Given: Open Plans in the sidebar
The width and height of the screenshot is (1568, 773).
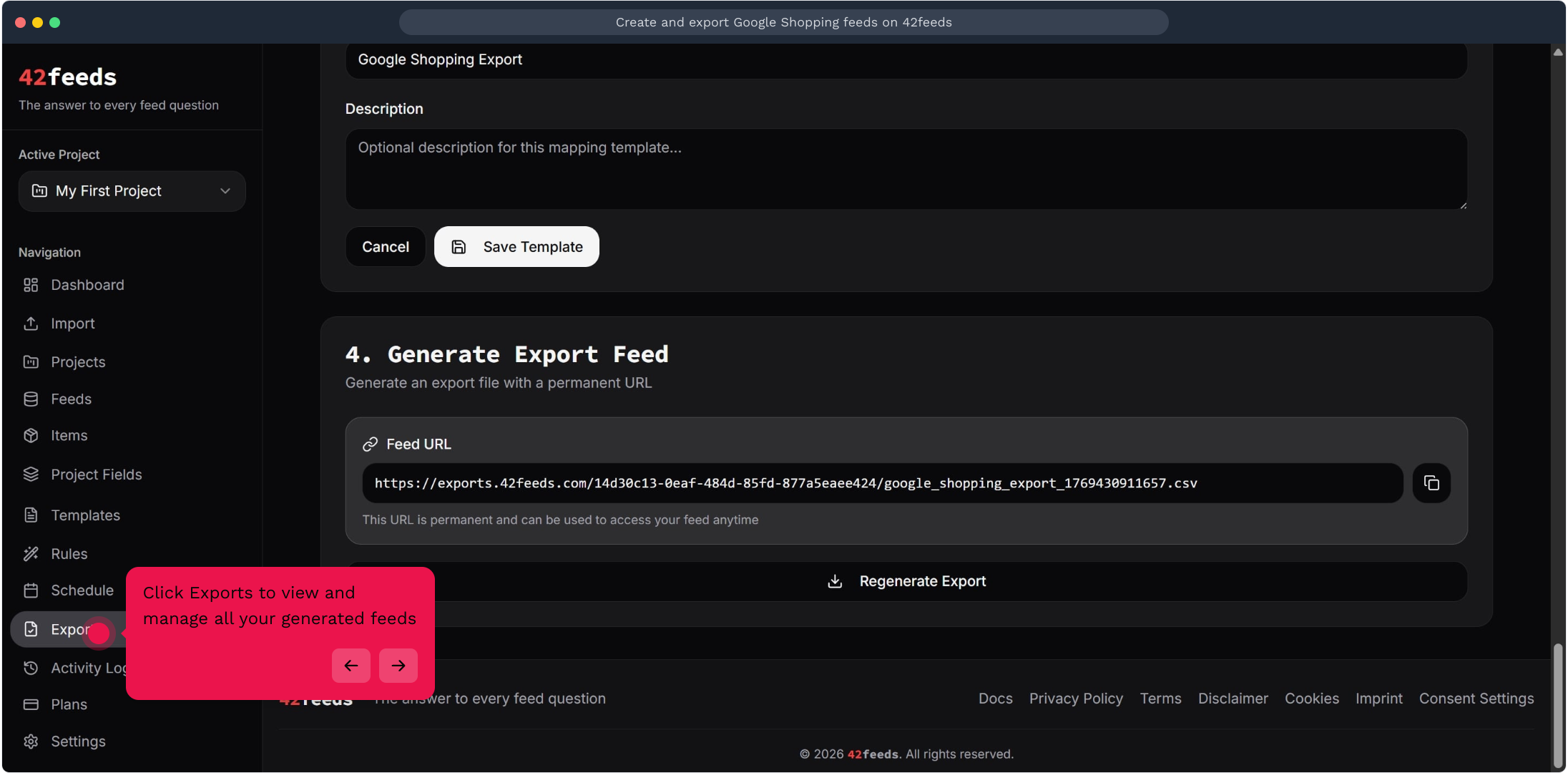Looking at the screenshot, I should pyautogui.click(x=69, y=704).
